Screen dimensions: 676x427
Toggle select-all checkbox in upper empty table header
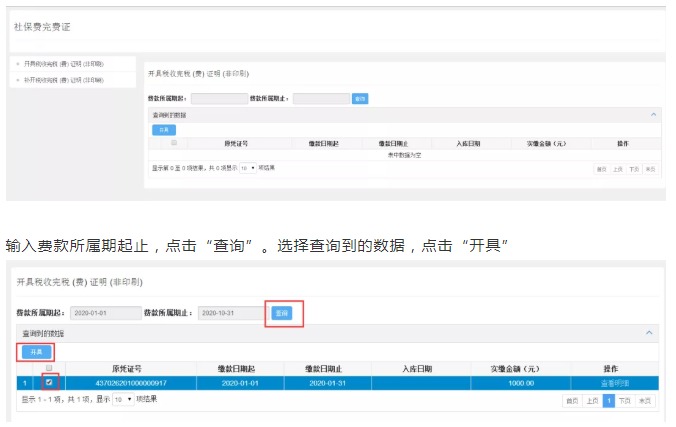pos(174,143)
